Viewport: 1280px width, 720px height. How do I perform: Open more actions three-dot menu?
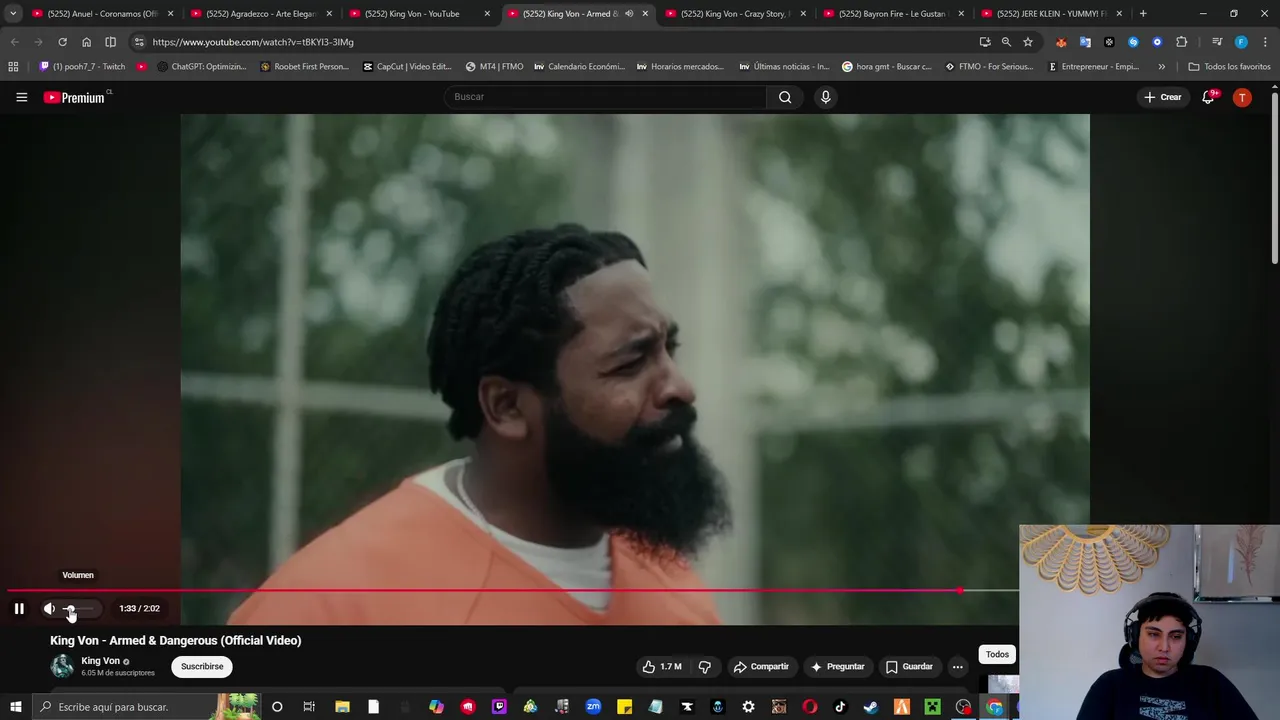[x=957, y=666]
